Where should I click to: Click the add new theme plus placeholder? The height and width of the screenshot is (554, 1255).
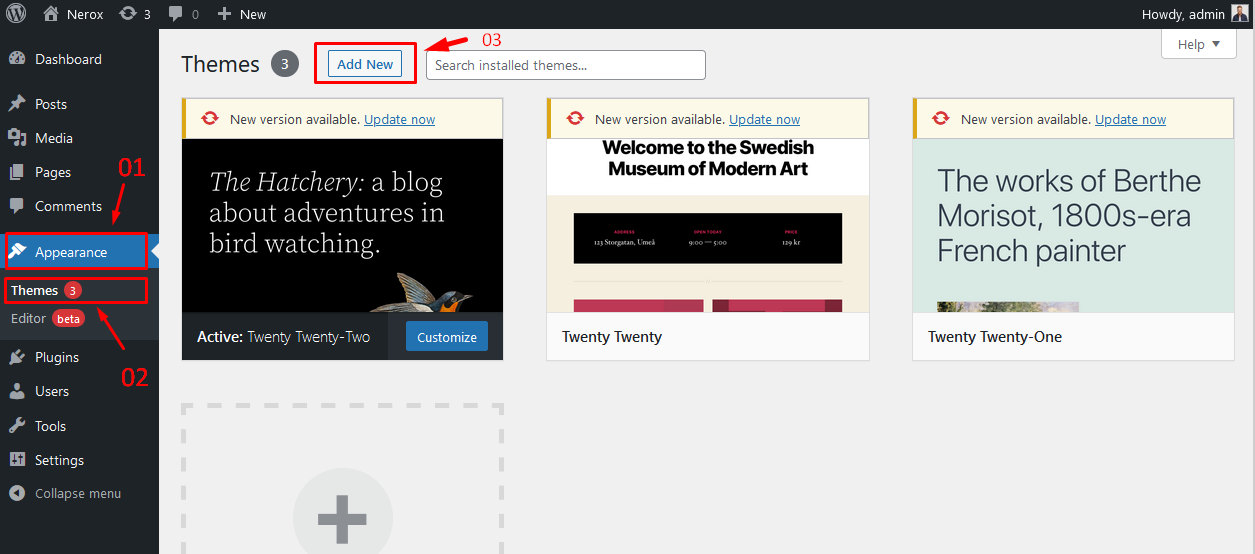342,515
